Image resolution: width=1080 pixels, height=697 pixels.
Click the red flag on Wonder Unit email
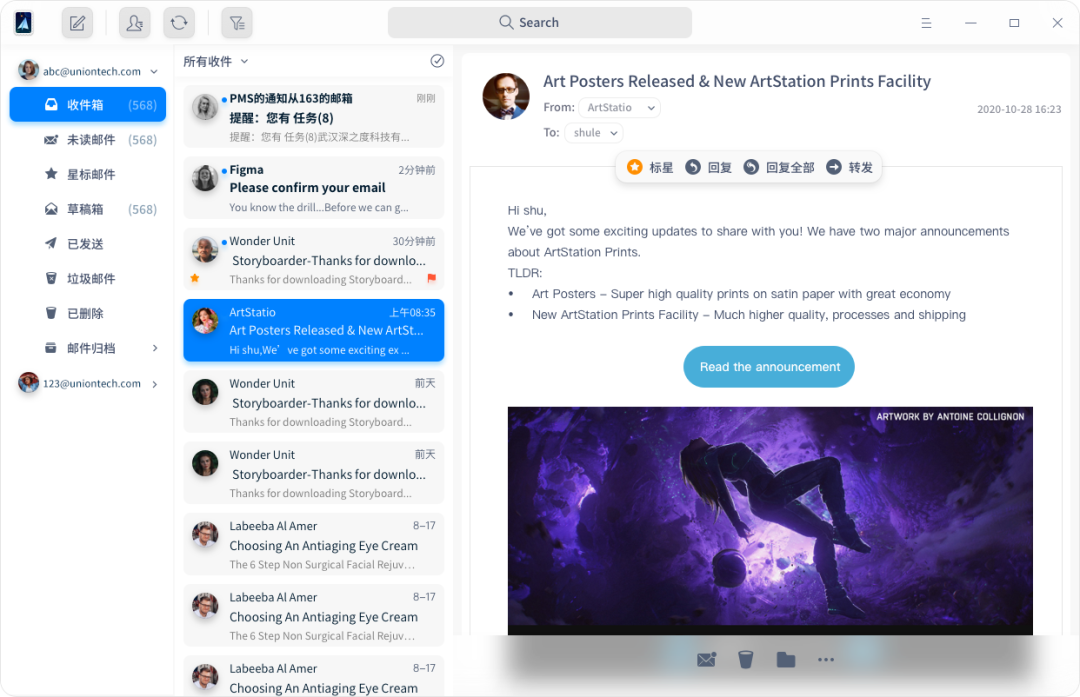[x=432, y=278]
